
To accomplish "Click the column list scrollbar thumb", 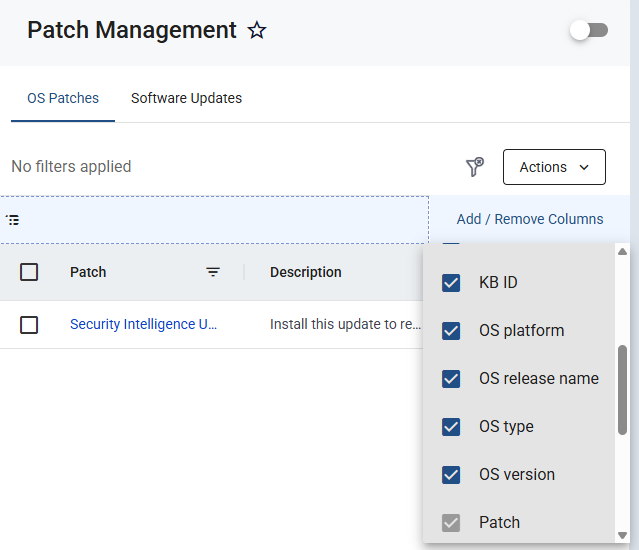I will (622, 390).
